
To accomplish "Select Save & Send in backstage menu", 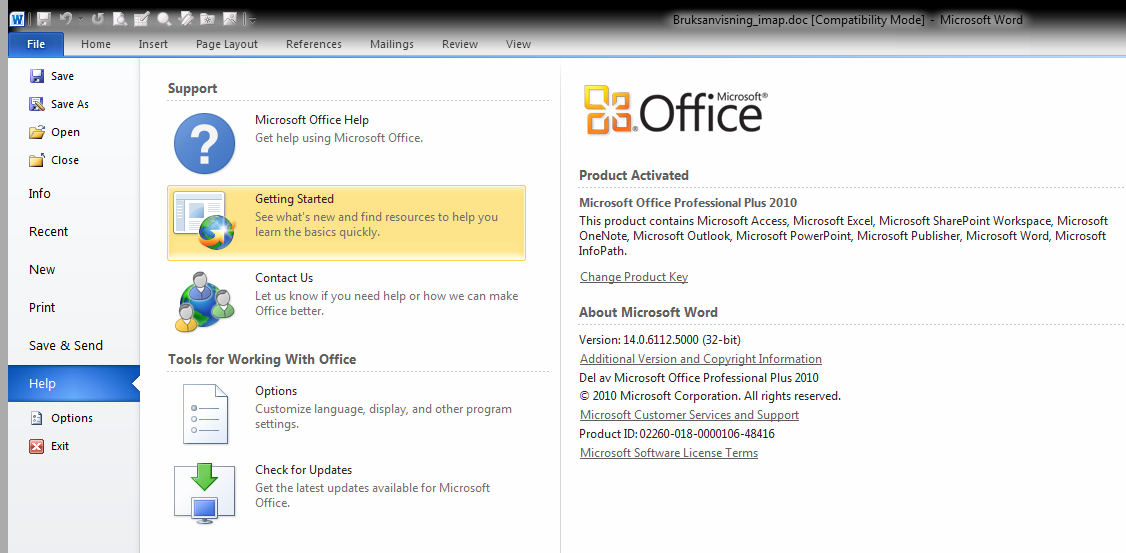I will point(66,346).
